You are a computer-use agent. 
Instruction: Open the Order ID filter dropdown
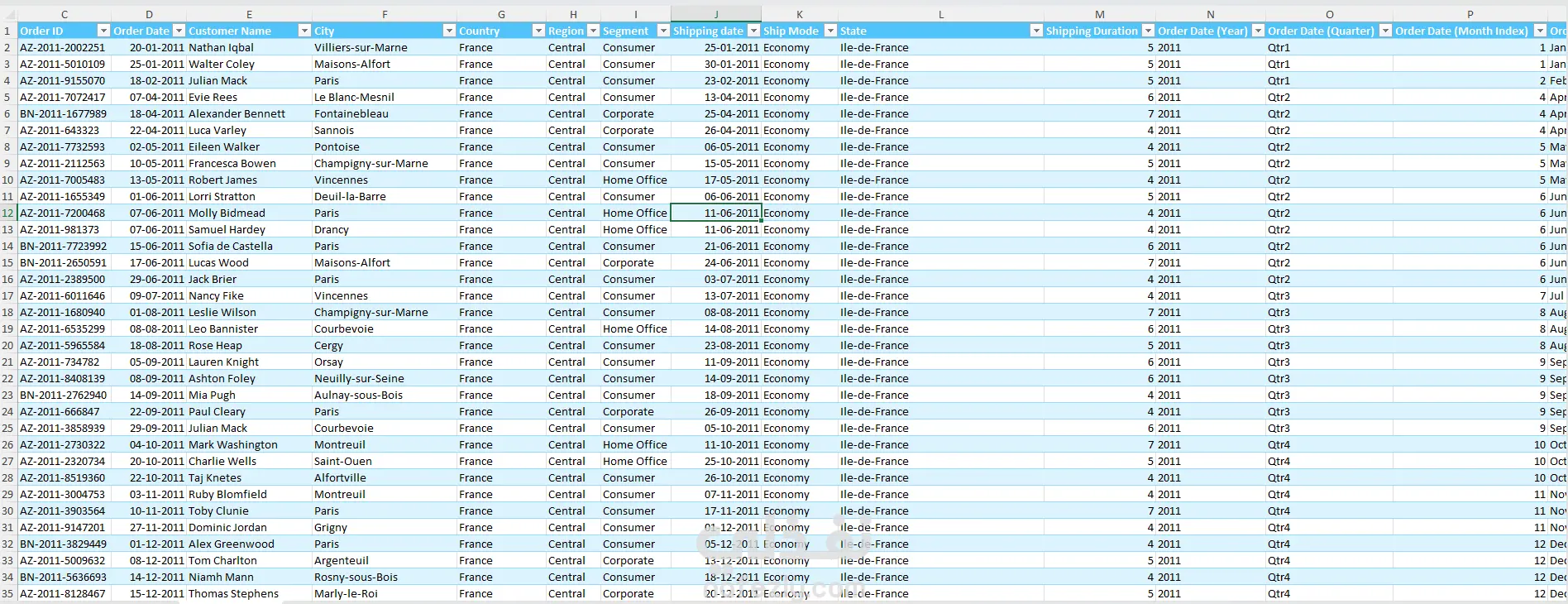point(103,31)
